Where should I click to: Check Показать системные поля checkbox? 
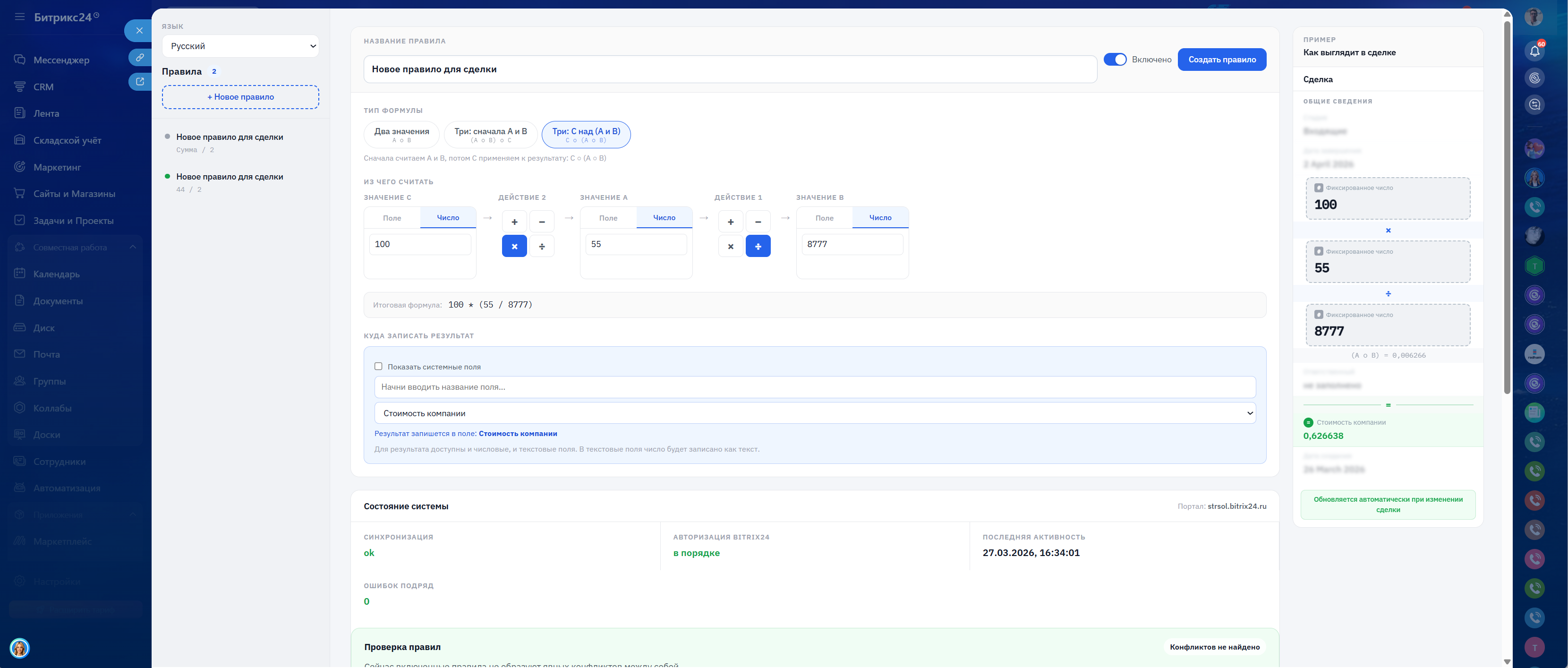pos(378,367)
